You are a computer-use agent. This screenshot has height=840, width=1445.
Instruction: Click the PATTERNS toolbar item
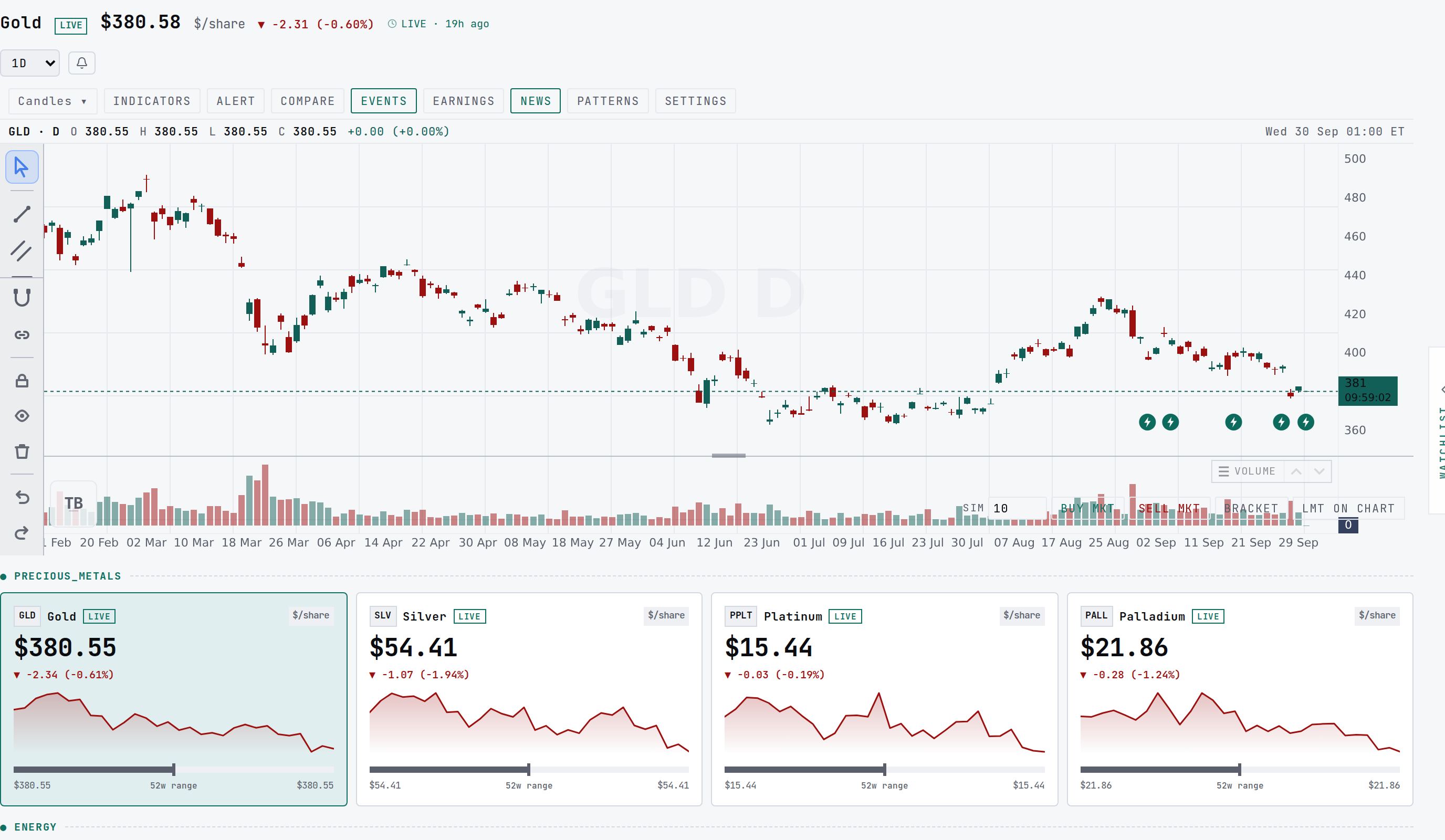608,101
